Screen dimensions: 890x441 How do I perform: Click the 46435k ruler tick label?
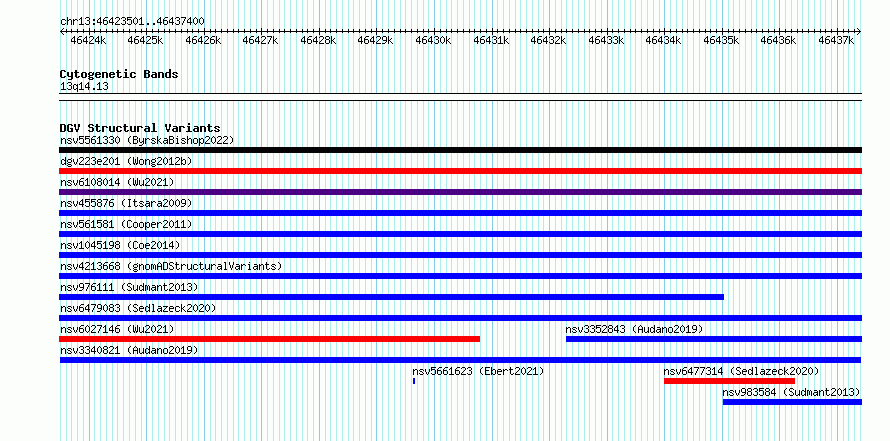coord(721,40)
